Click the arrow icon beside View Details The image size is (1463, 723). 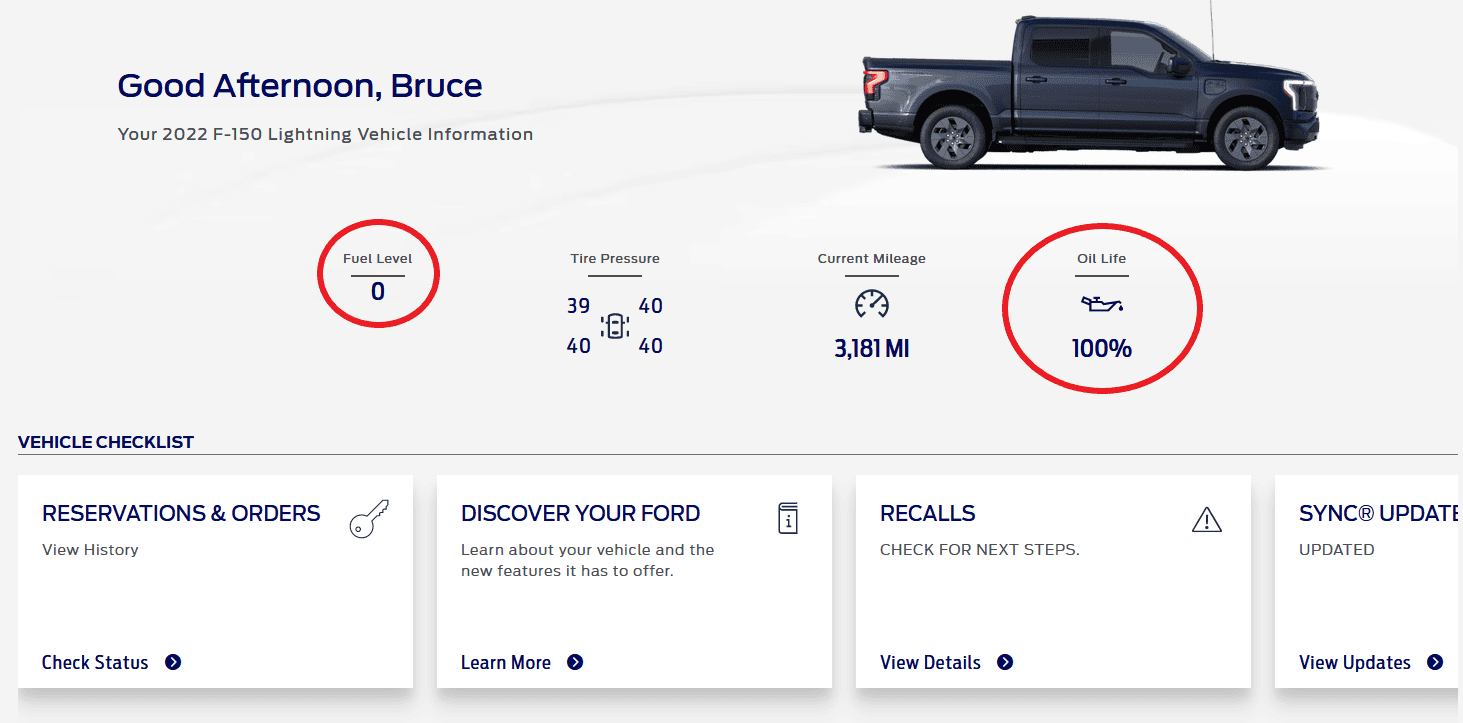tap(1005, 662)
